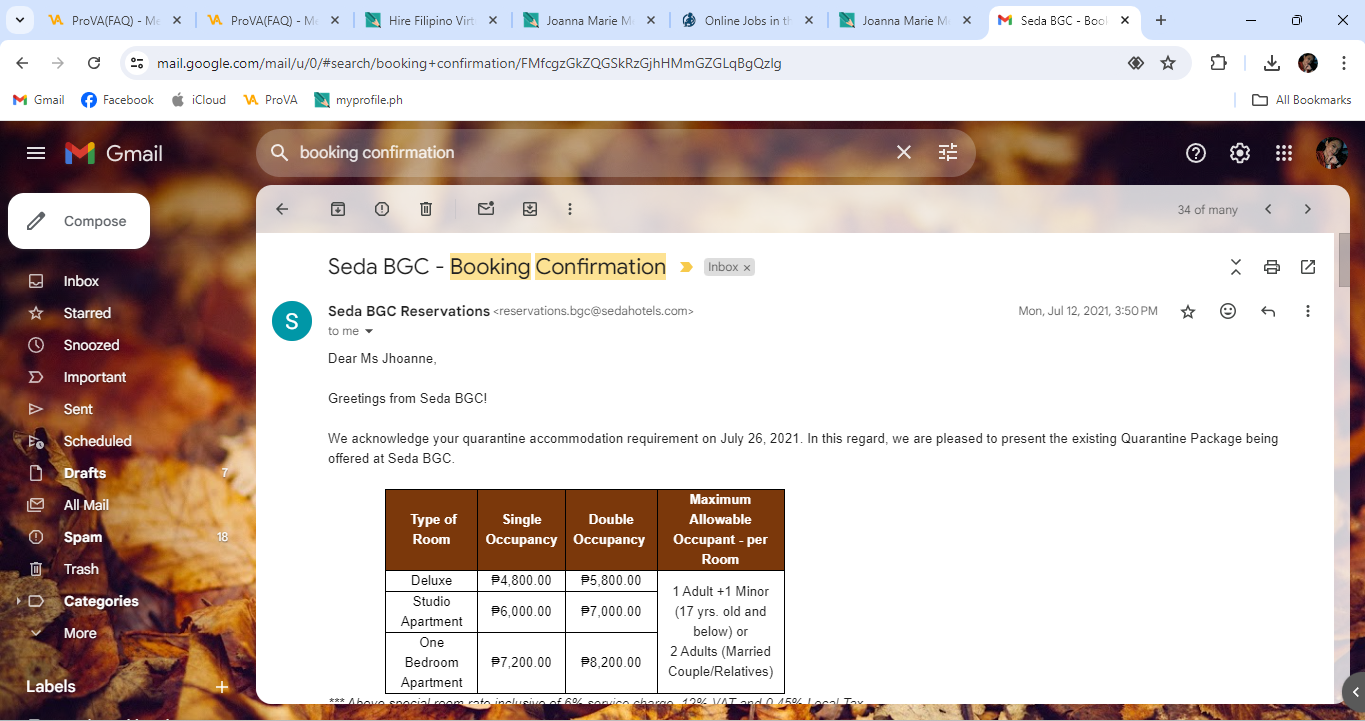
Task: Mark the email as unread
Action: point(486,209)
